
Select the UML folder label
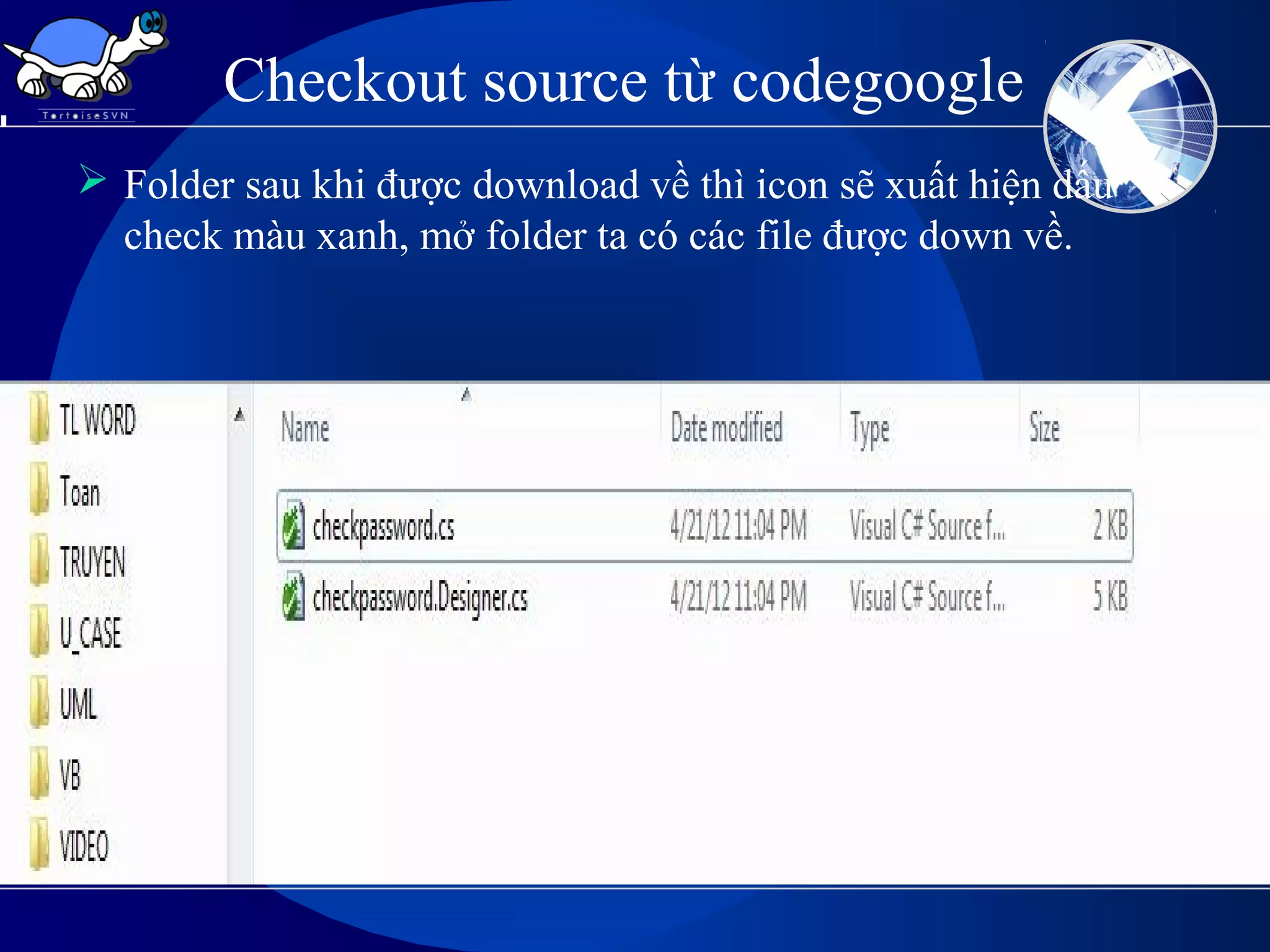tap(78, 704)
